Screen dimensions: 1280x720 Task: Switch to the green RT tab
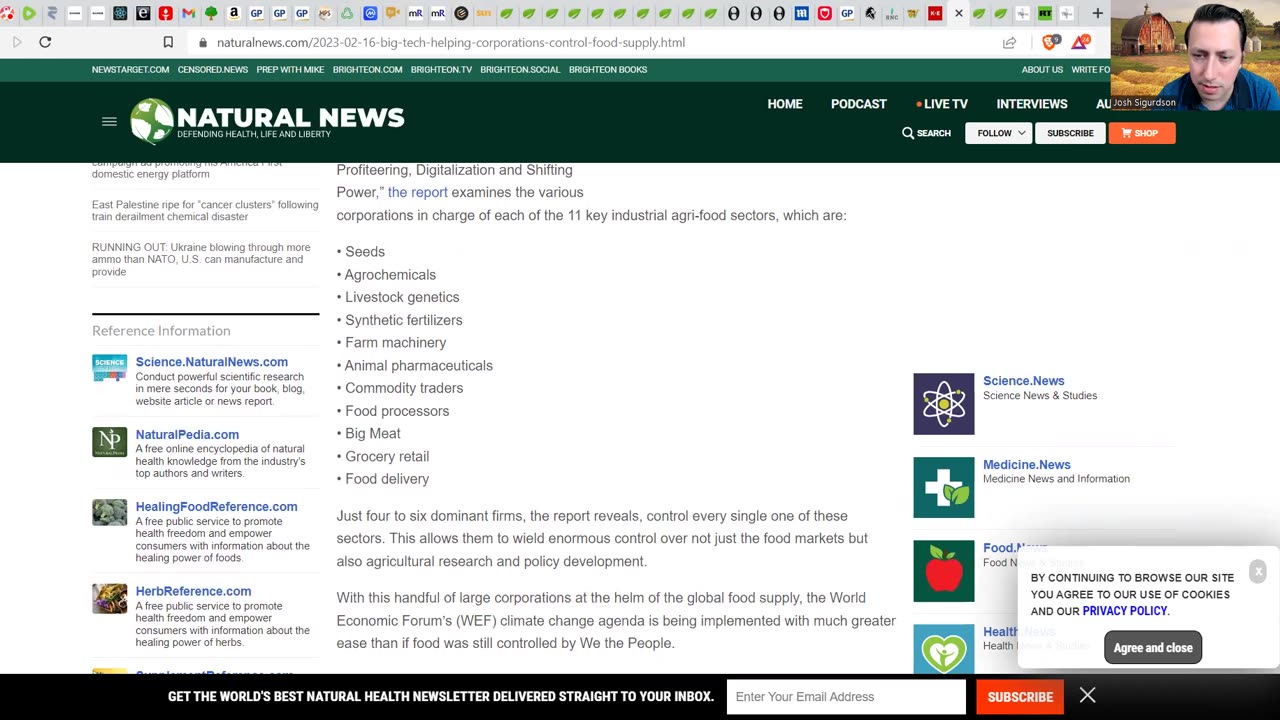[1044, 13]
